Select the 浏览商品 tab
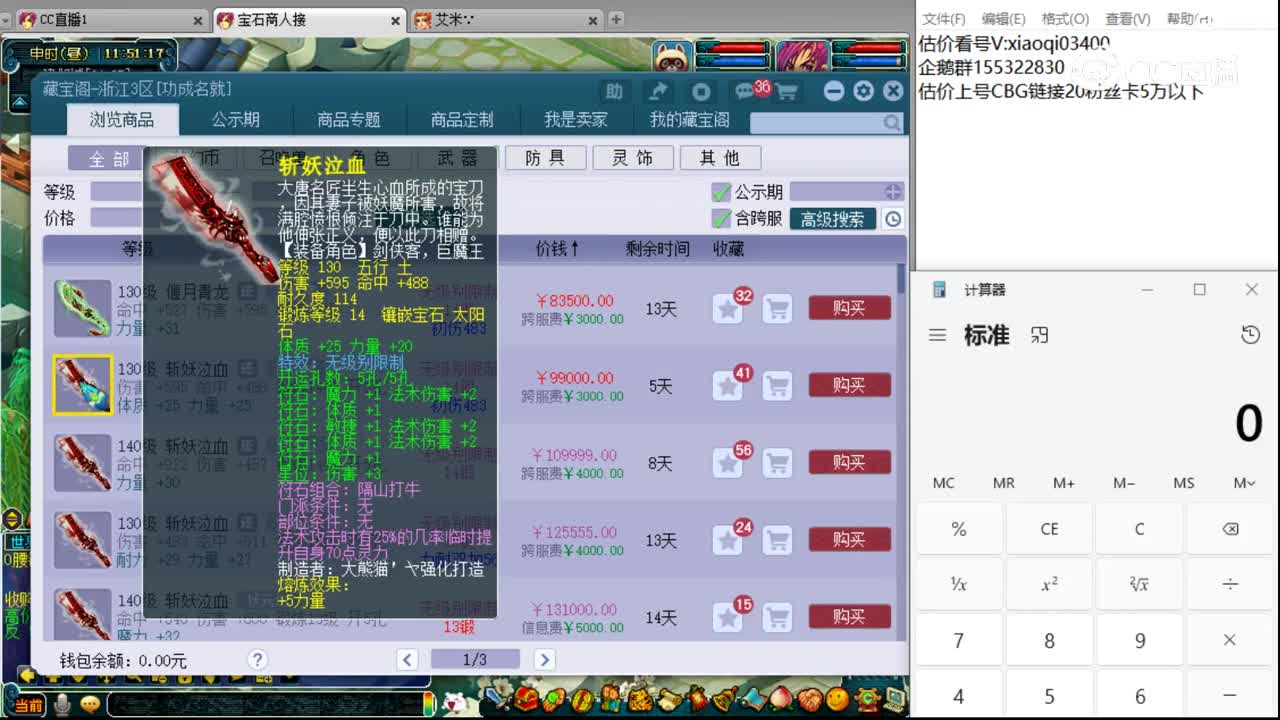Viewport: 1280px width, 720px height. click(123, 119)
